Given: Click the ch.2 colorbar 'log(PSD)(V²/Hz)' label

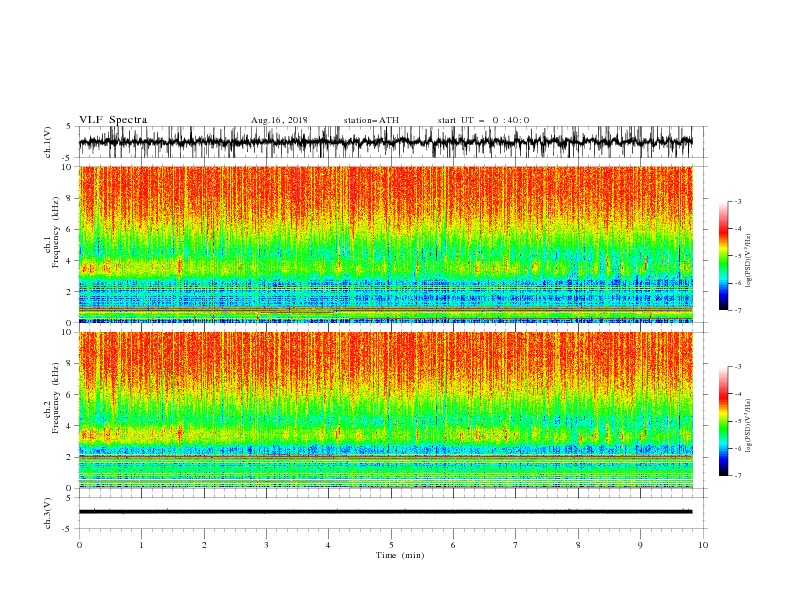Looking at the screenshot, I should [x=749, y=425].
